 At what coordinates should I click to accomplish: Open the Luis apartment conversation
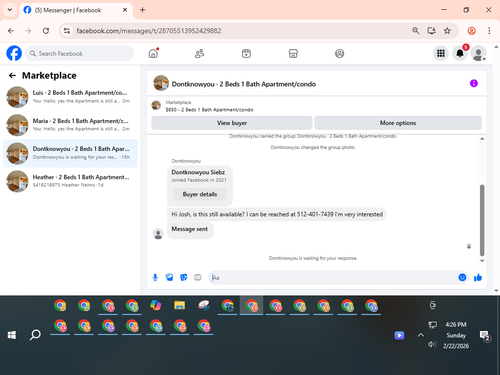tap(70, 97)
